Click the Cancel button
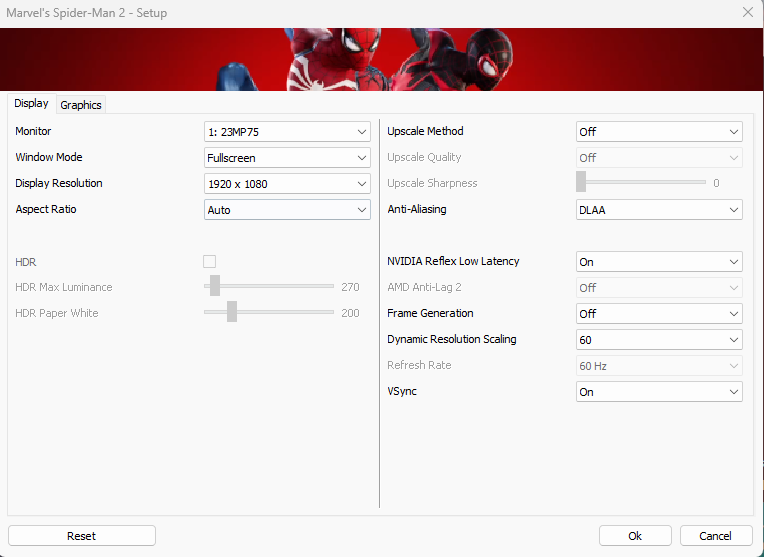The image size is (764, 557). tap(716, 536)
